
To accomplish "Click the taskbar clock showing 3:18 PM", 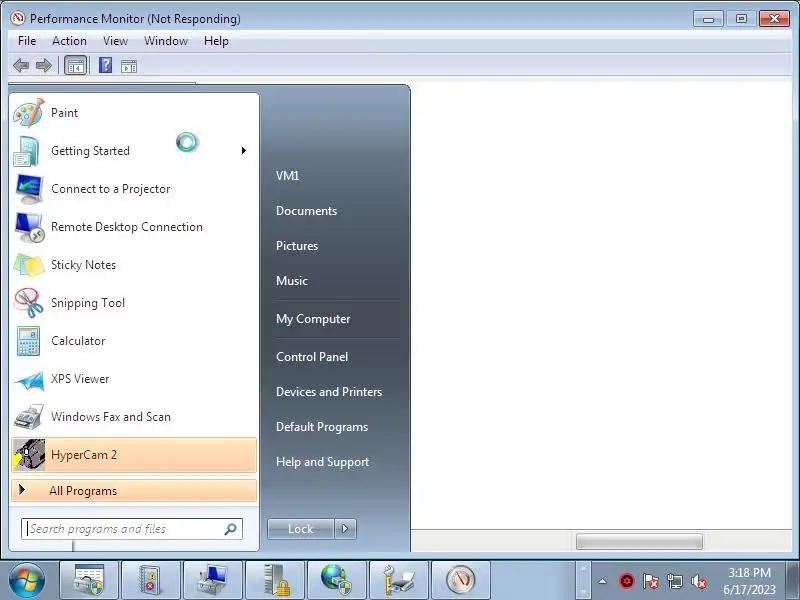I will 749,581.
